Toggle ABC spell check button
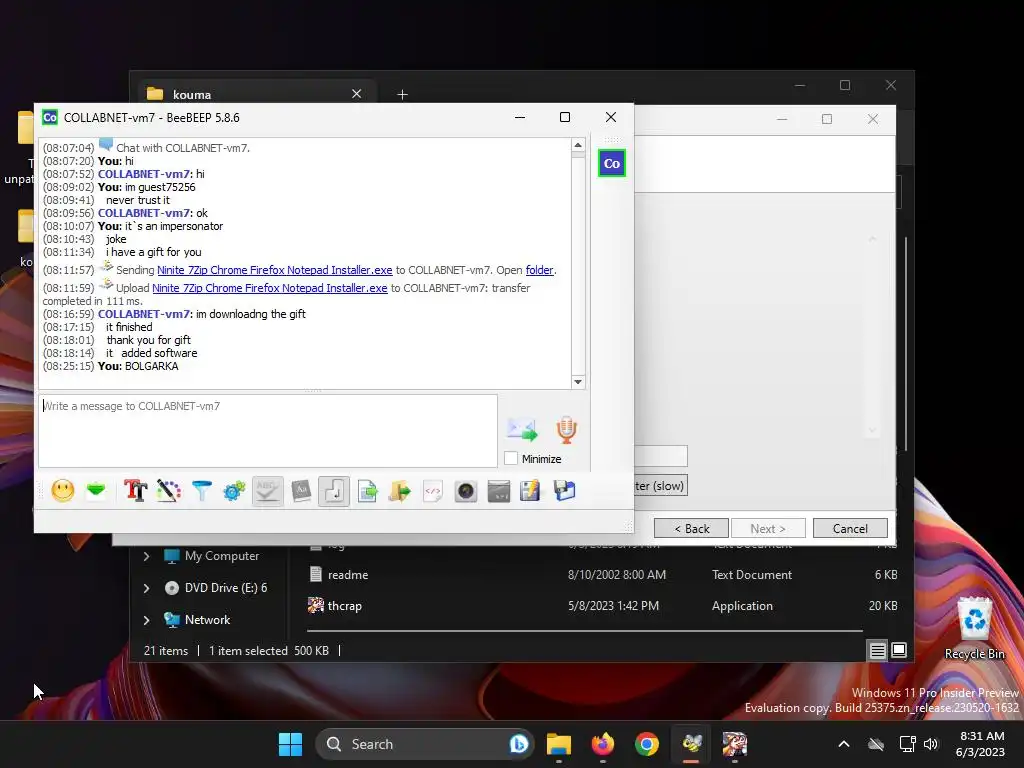This screenshot has width=1024, height=768. (x=267, y=491)
